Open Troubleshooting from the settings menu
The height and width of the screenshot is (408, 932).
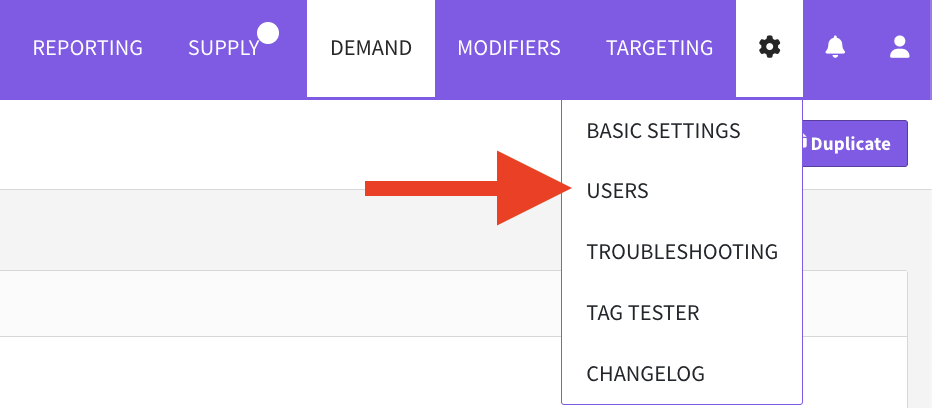(682, 252)
